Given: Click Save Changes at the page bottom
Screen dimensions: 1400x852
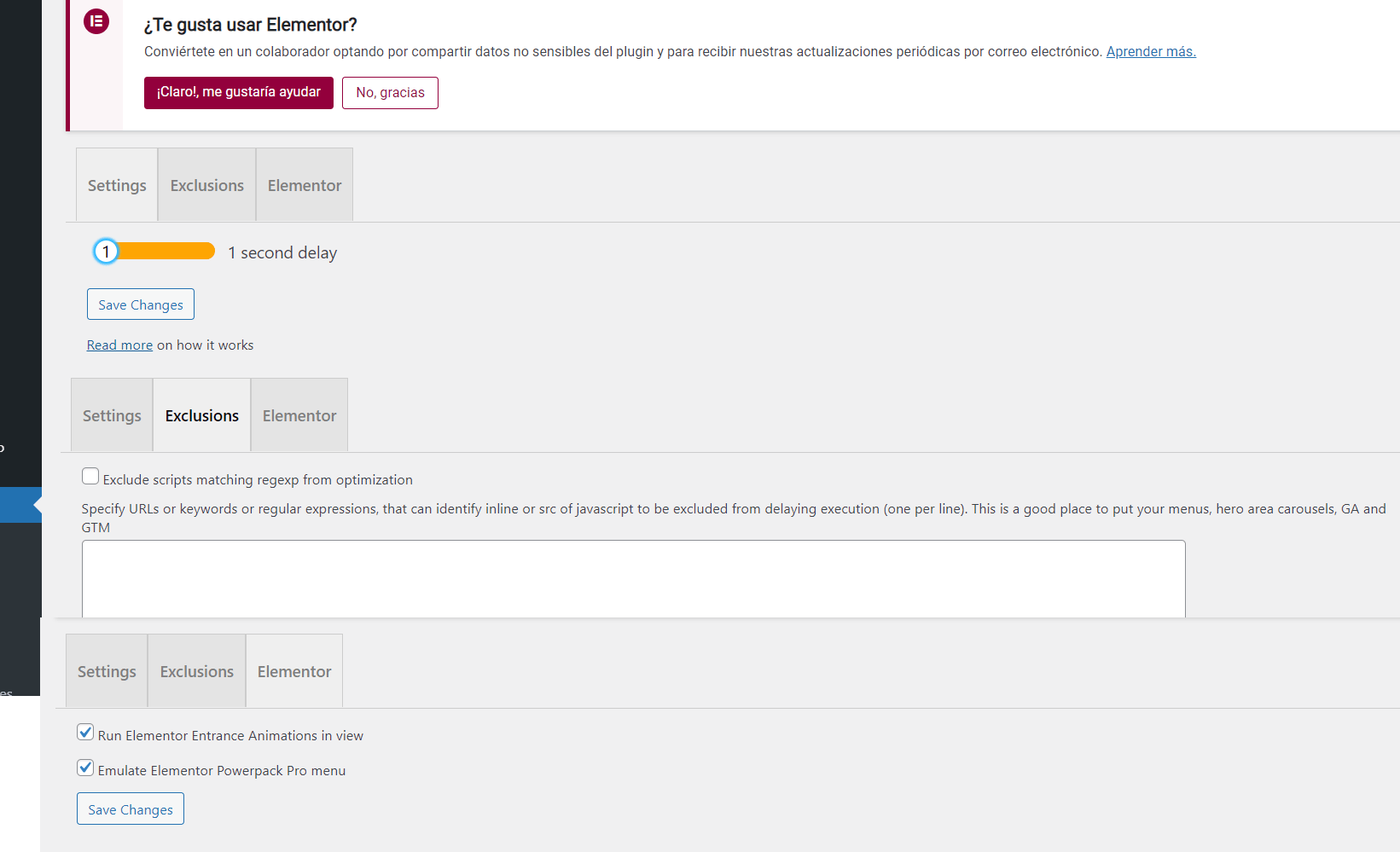Looking at the screenshot, I should click(131, 809).
